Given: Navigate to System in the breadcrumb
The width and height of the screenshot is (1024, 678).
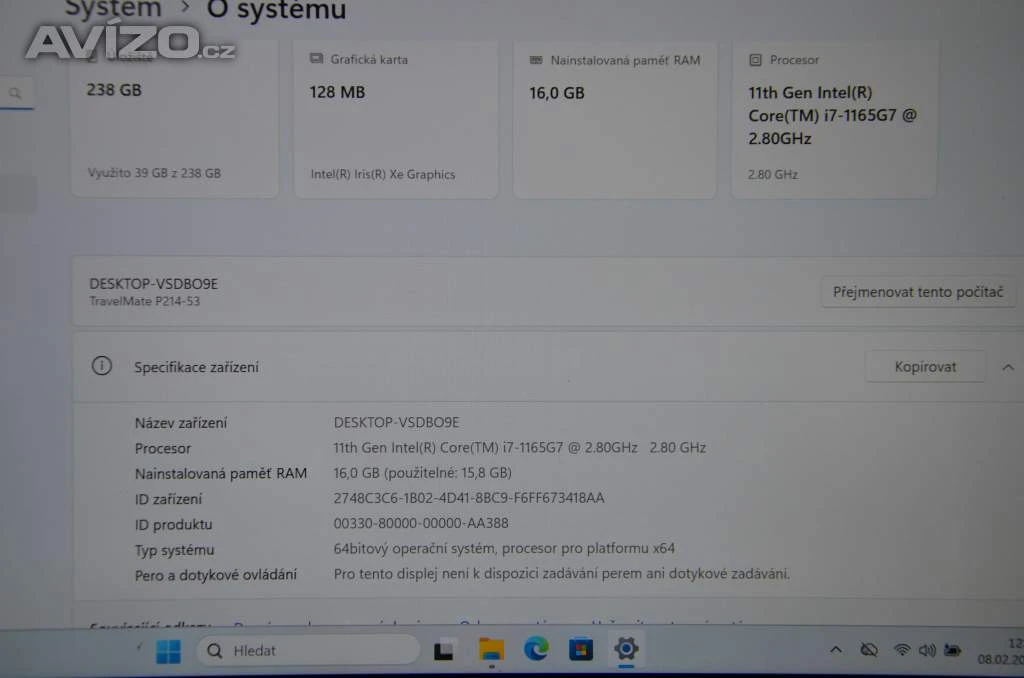Looking at the screenshot, I should (x=113, y=10).
